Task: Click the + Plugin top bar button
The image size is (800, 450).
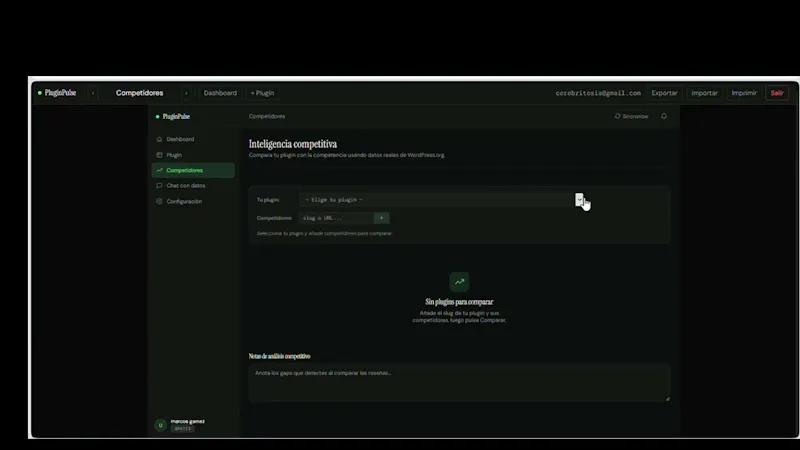Action: [x=263, y=93]
